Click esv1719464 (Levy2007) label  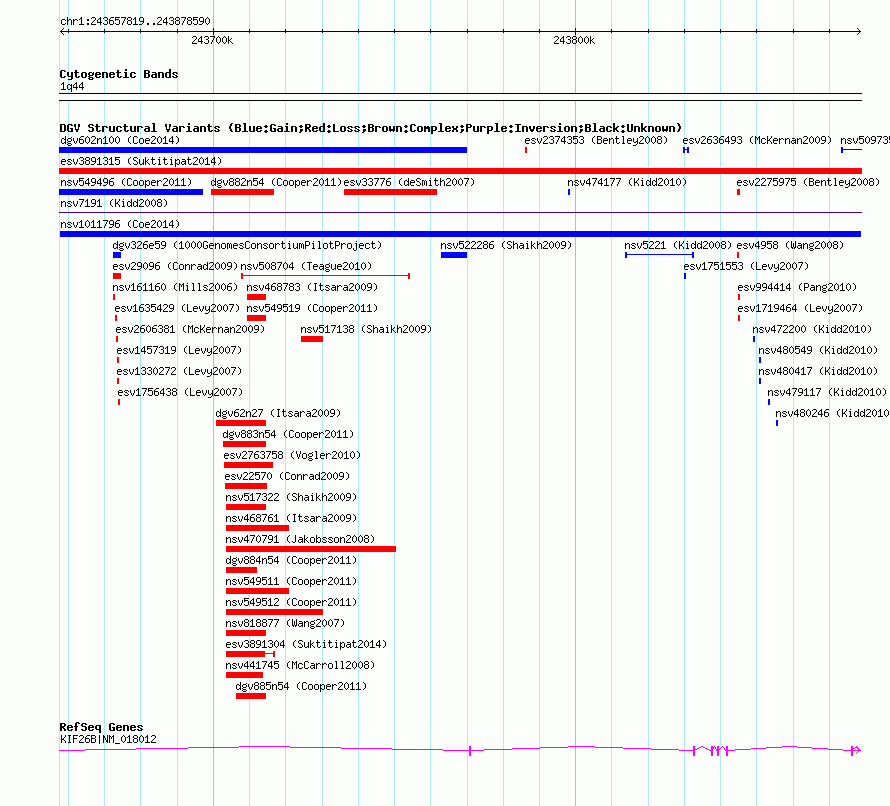click(x=800, y=308)
